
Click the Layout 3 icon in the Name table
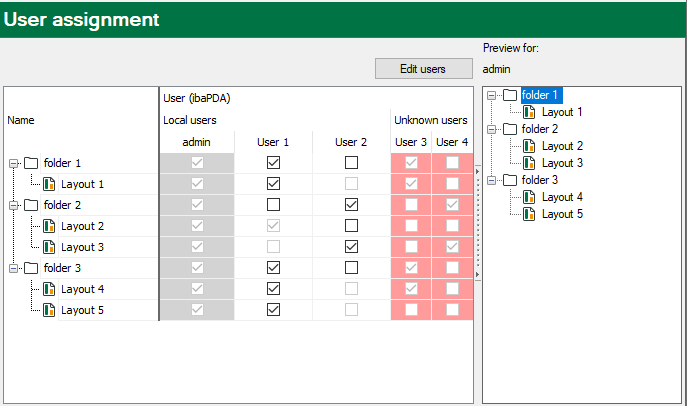[x=50, y=247]
